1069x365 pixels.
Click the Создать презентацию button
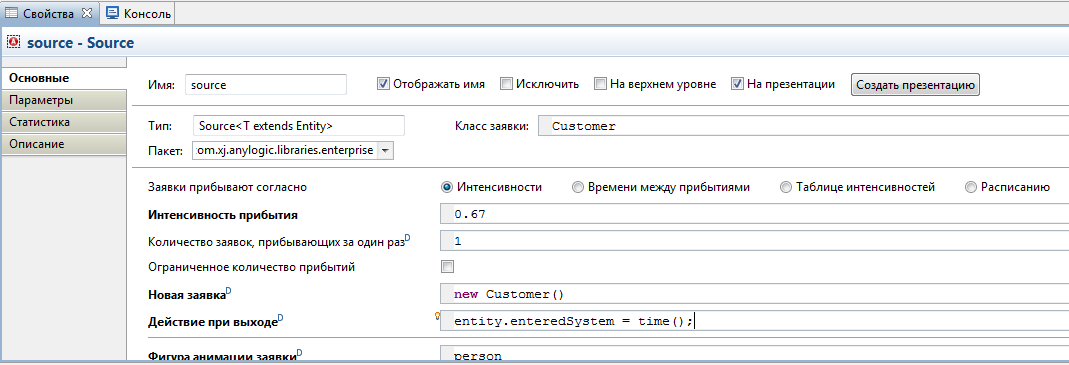tap(915, 85)
